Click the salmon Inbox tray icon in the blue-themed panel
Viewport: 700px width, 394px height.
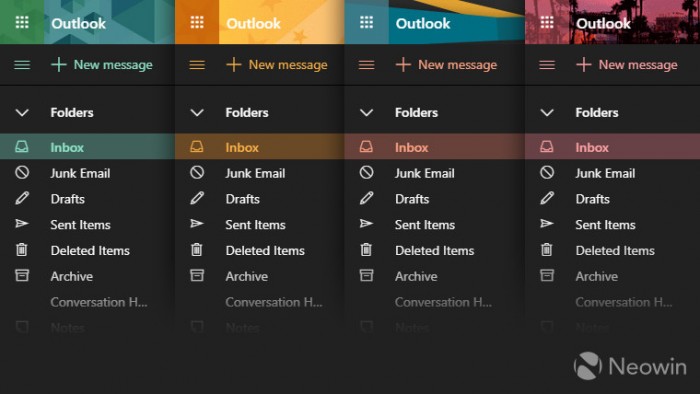pyautogui.click(x=367, y=146)
